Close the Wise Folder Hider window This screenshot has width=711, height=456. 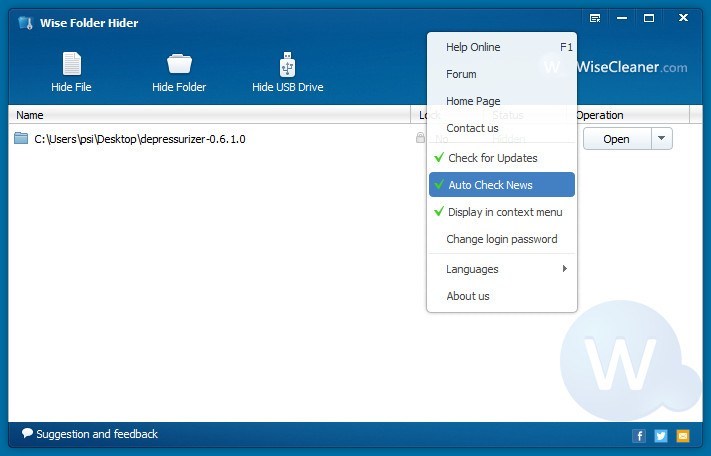683,18
